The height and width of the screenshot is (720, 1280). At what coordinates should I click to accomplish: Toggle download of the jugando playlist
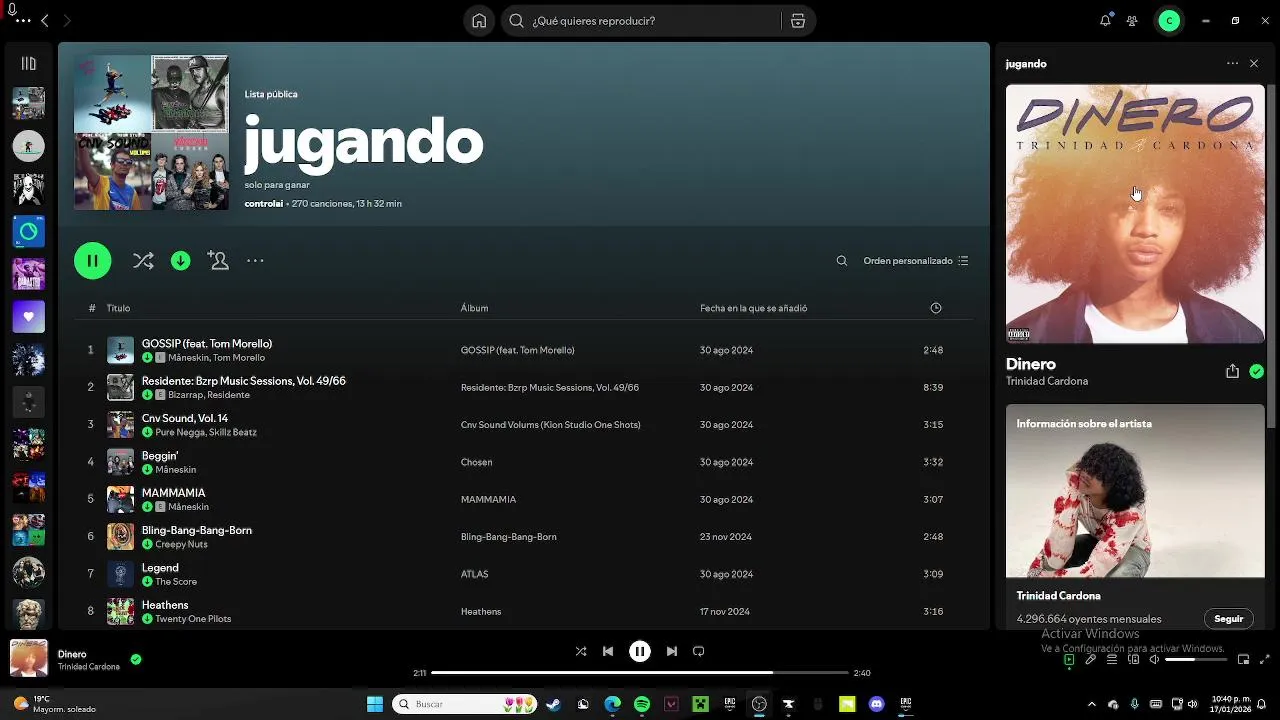pyautogui.click(x=180, y=261)
